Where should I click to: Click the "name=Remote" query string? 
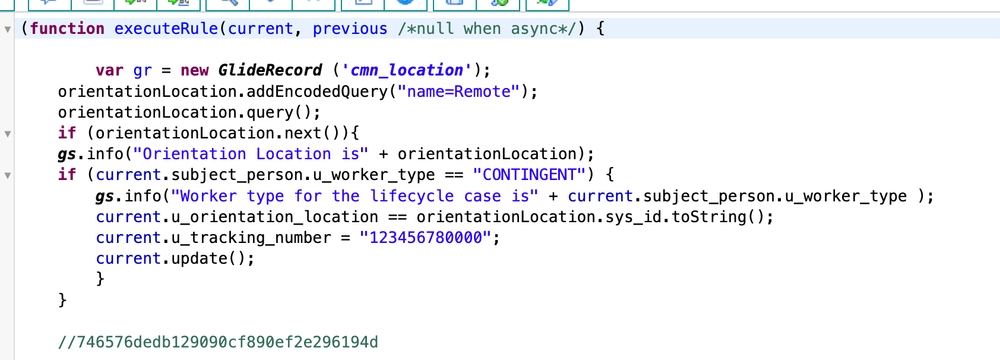(459, 91)
